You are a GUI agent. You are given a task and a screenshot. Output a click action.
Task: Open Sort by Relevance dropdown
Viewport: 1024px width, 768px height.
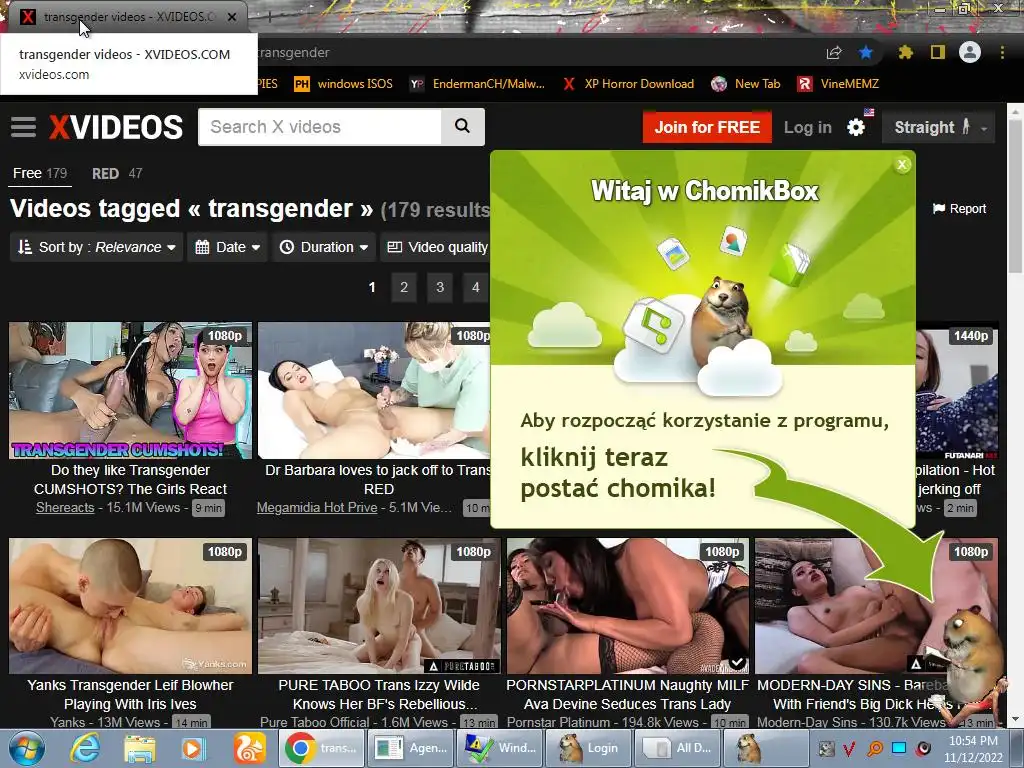click(97, 247)
